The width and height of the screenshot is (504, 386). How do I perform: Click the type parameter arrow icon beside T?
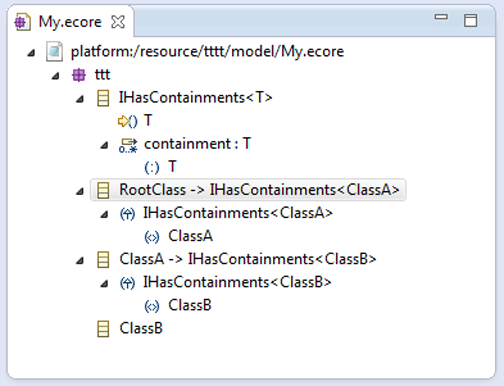tap(127, 121)
